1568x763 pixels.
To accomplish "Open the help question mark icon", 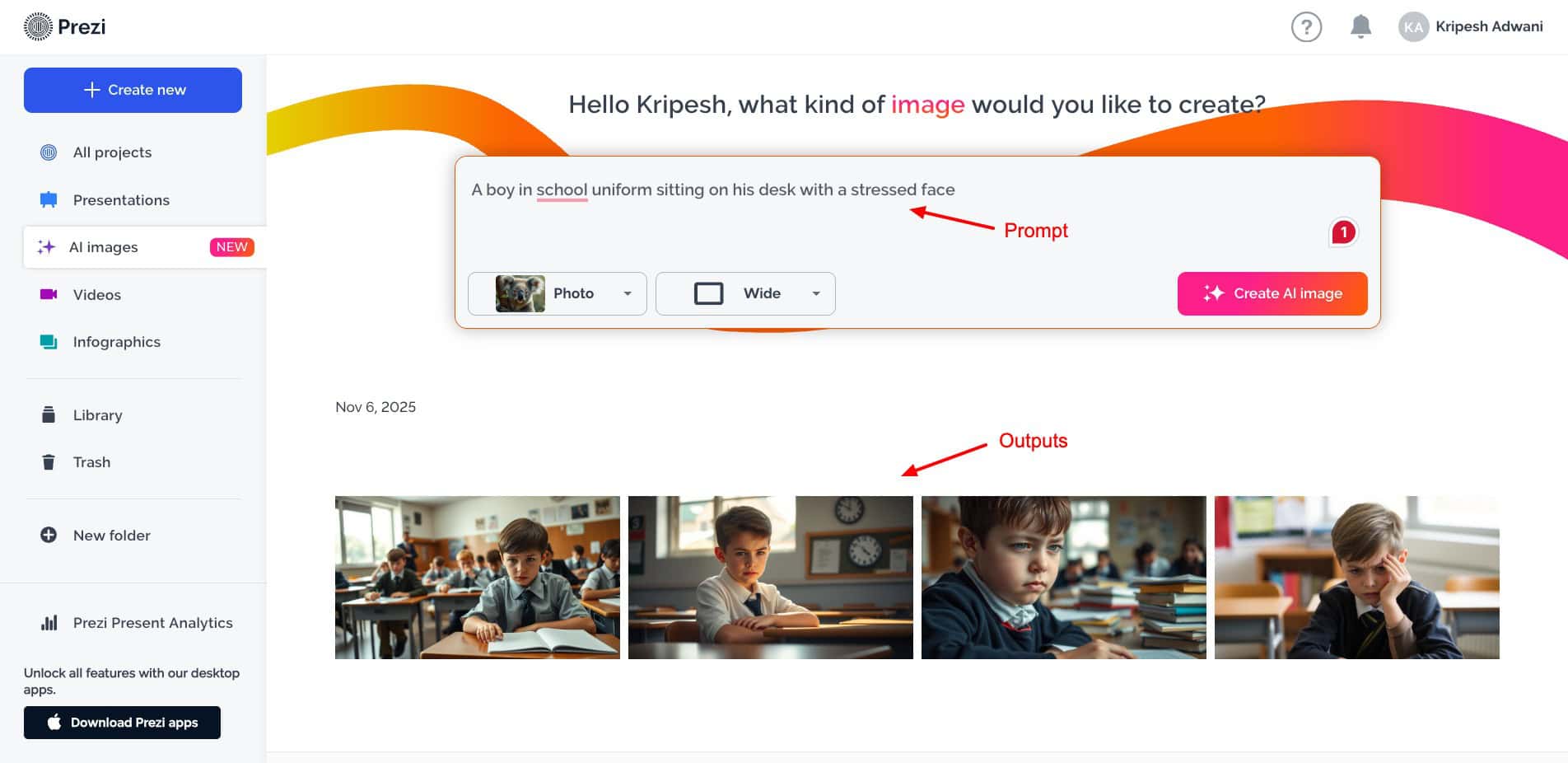I will [x=1306, y=27].
